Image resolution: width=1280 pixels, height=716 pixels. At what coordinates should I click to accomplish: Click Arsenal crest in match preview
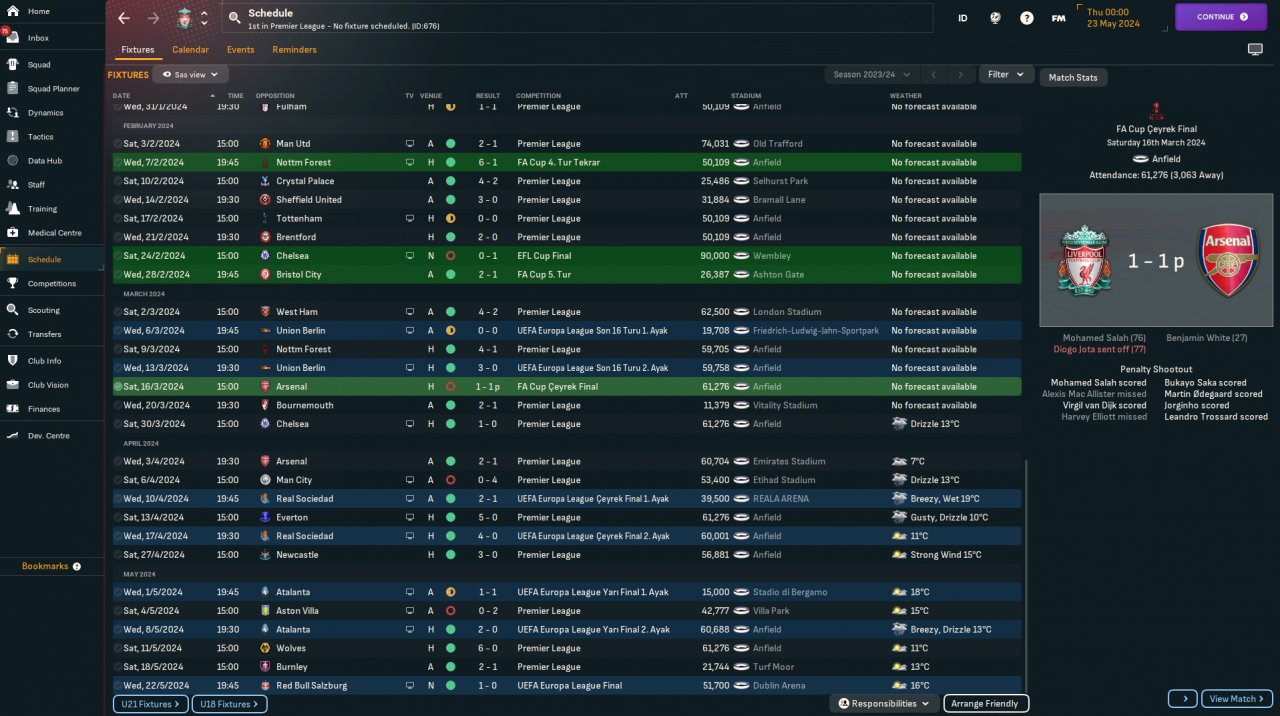1228,261
